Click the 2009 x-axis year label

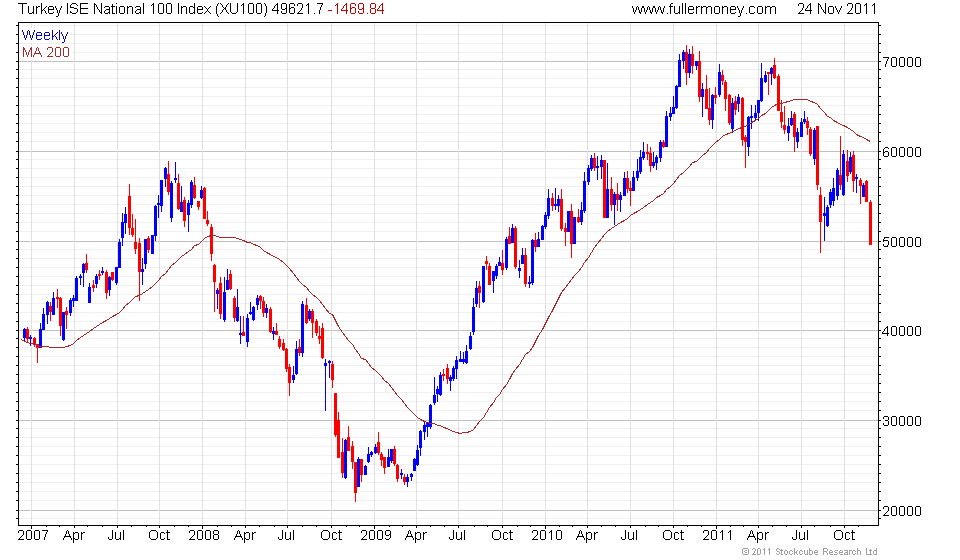(x=375, y=536)
